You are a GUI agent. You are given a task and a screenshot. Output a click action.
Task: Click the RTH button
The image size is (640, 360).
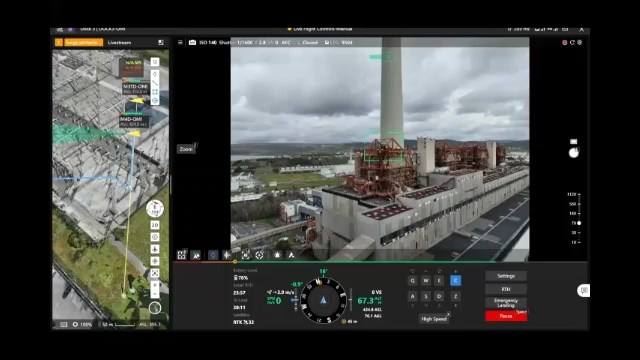click(506, 289)
